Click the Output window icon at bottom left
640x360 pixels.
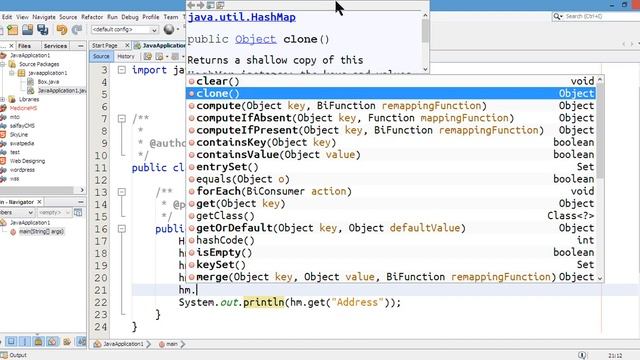click(4, 355)
